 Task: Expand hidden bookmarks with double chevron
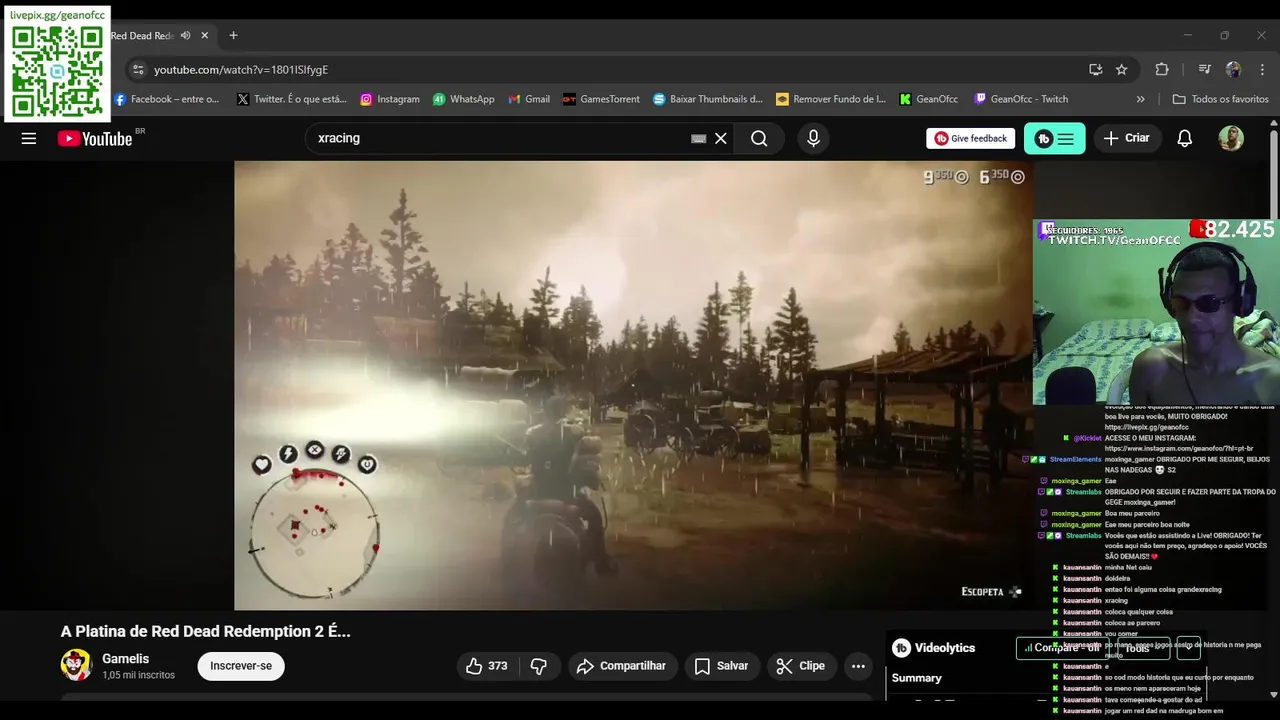pyautogui.click(x=1140, y=99)
